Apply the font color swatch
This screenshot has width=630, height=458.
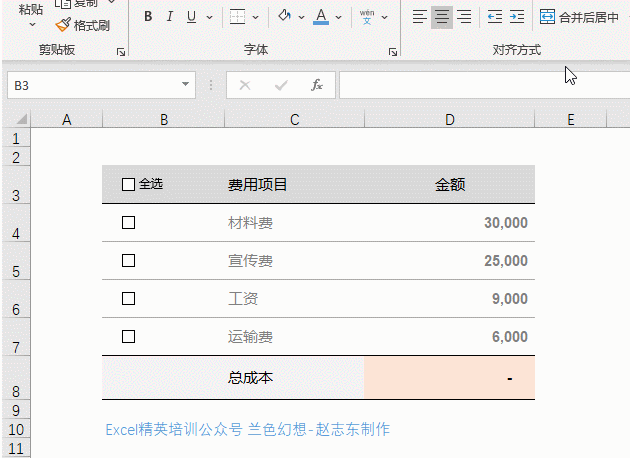coord(321,17)
